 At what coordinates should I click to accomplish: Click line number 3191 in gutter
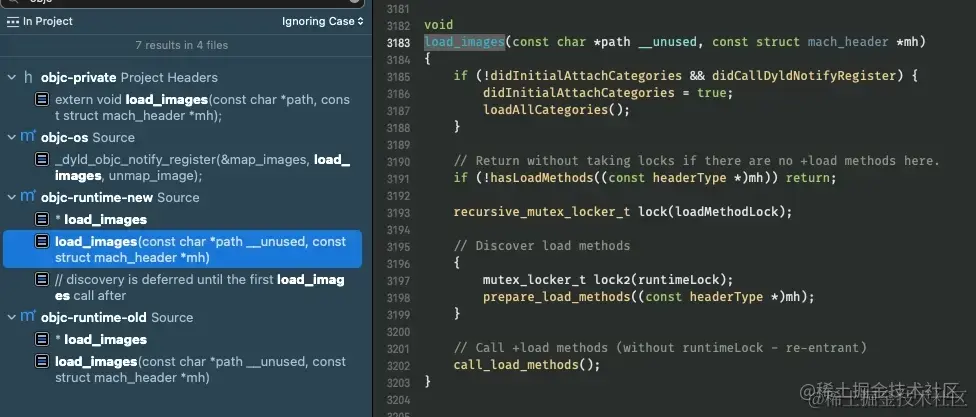tap(398, 178)
